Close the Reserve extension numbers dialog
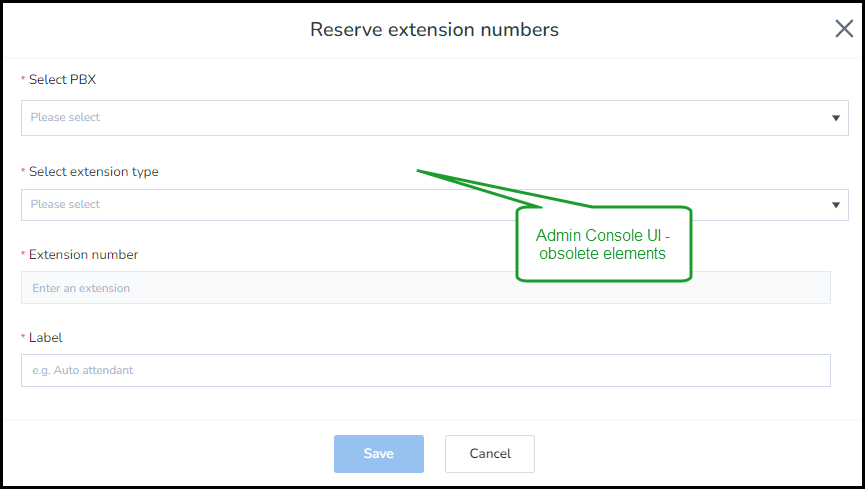The image size is (865, 489). pos(844,29)
